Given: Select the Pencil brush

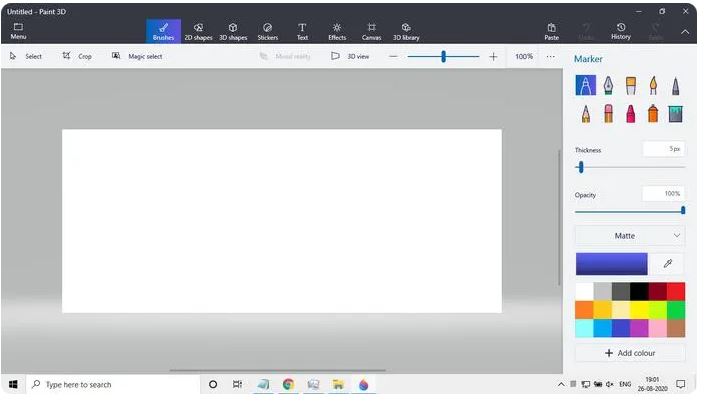Looking at the screenshot, I should pos(586,114).
